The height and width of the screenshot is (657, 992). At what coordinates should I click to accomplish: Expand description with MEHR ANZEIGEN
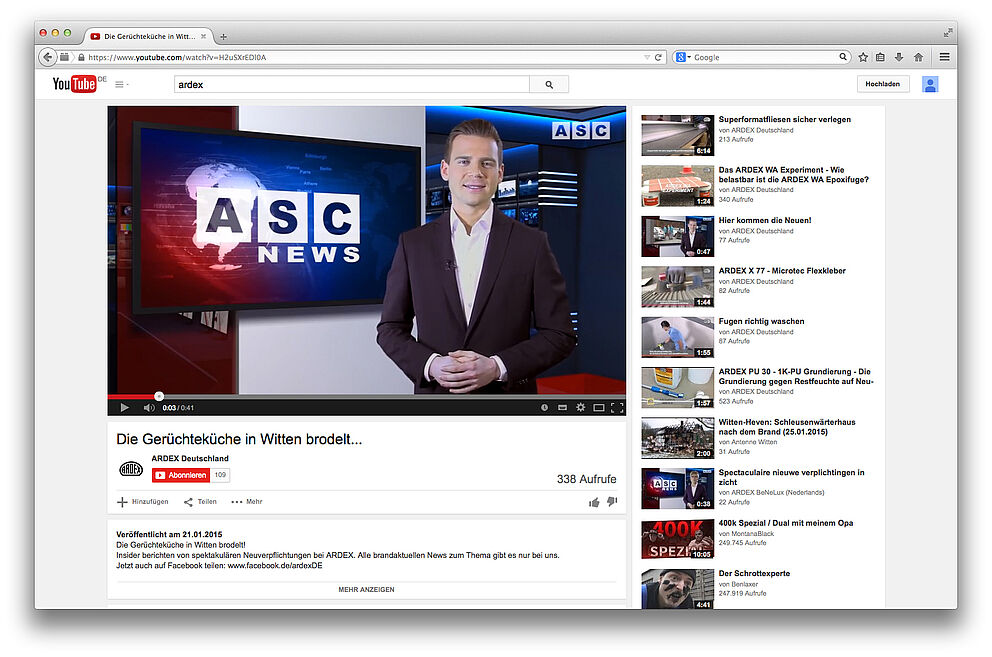point(366,590)
